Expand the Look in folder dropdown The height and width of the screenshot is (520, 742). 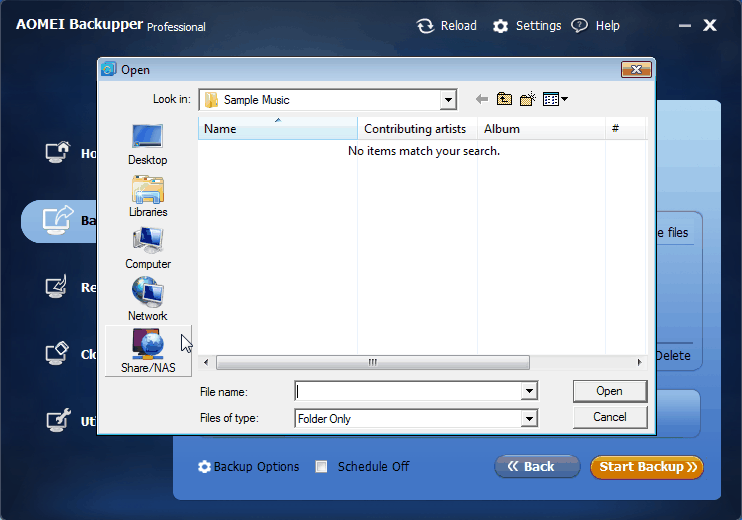[448, 100]
